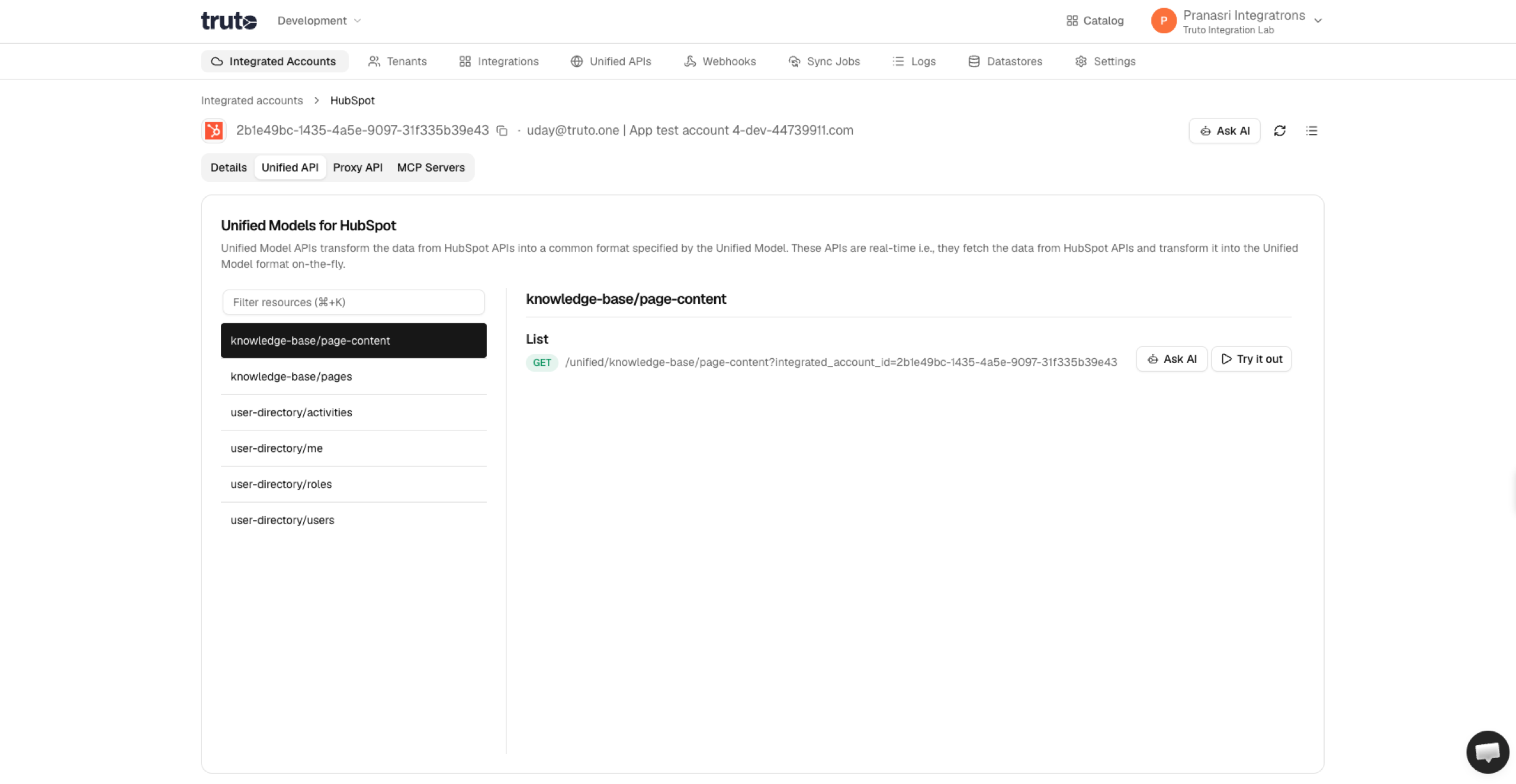Select the user-directory/roles resource
1516x784 pixels.
point(354,484)
